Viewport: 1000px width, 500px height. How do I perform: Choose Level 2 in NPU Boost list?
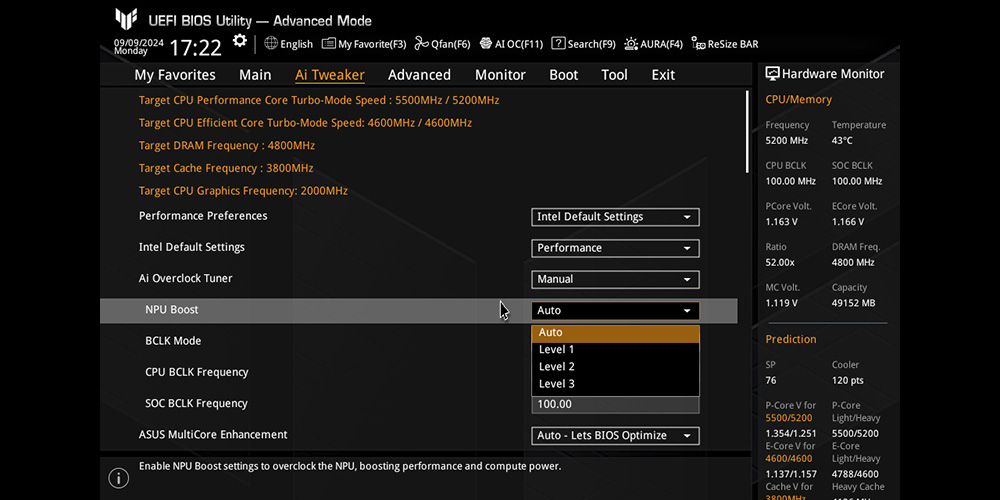click(615, 367)
